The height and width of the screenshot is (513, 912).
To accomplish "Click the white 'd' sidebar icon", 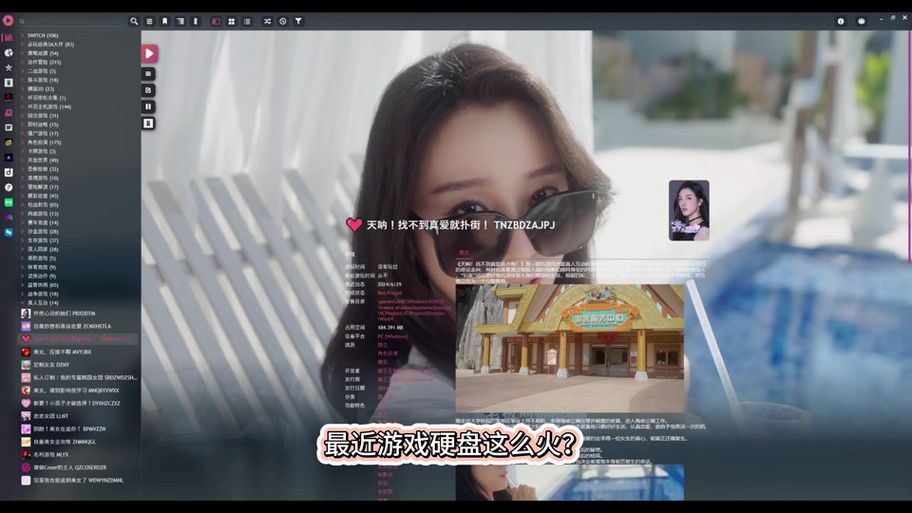I will (8, 172).
